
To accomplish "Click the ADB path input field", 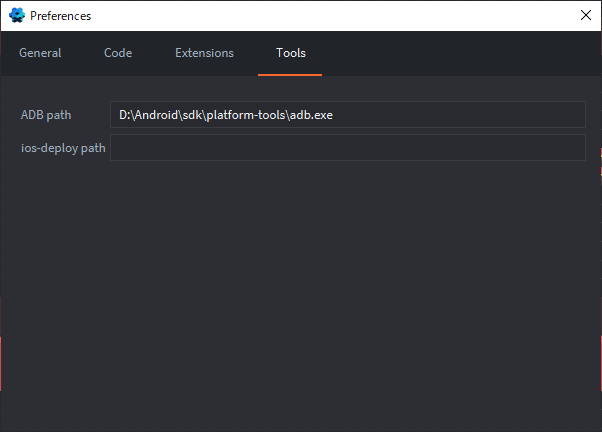I will (348, 115).
